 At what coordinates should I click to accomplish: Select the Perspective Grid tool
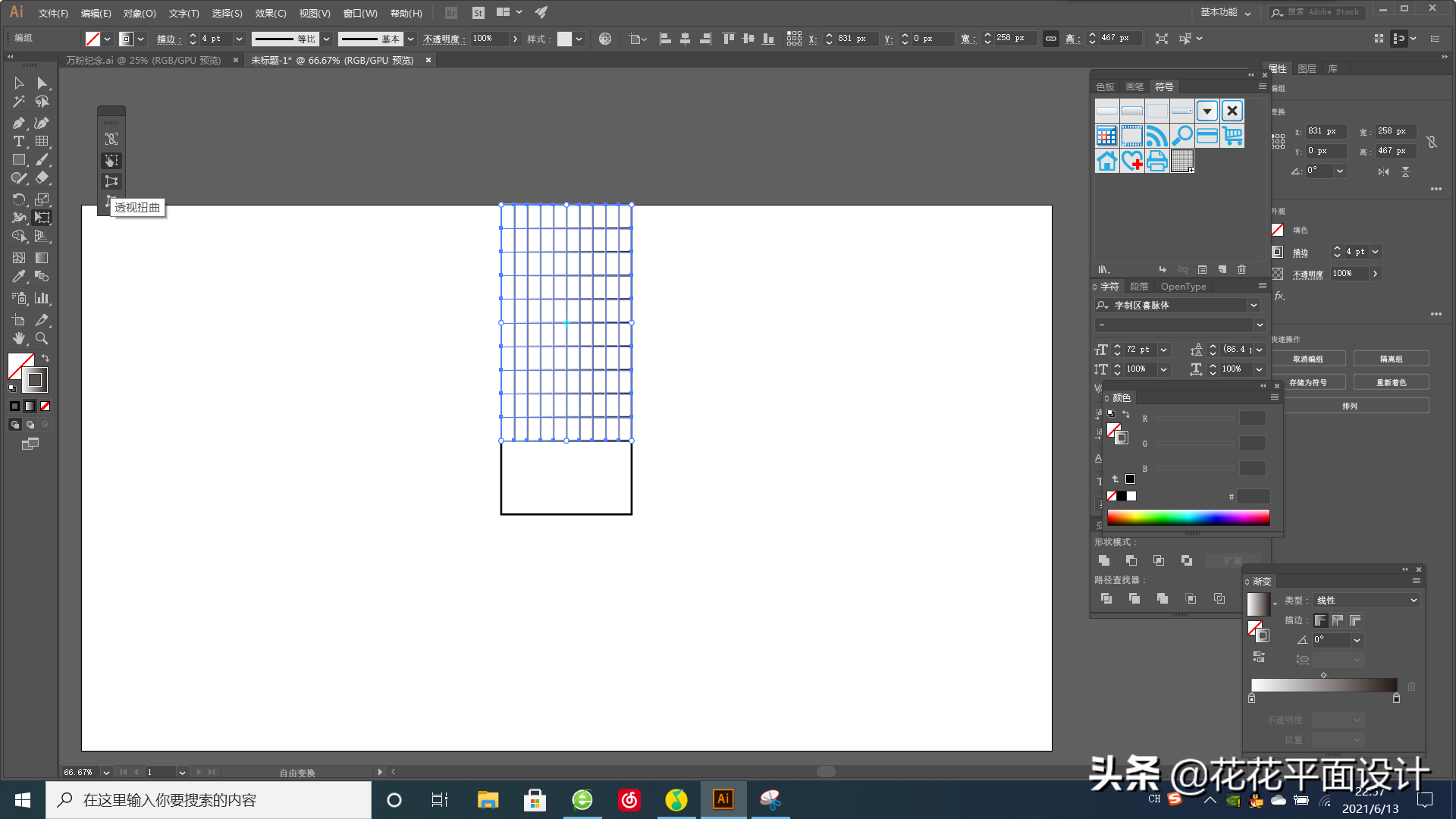coord(42,237)
